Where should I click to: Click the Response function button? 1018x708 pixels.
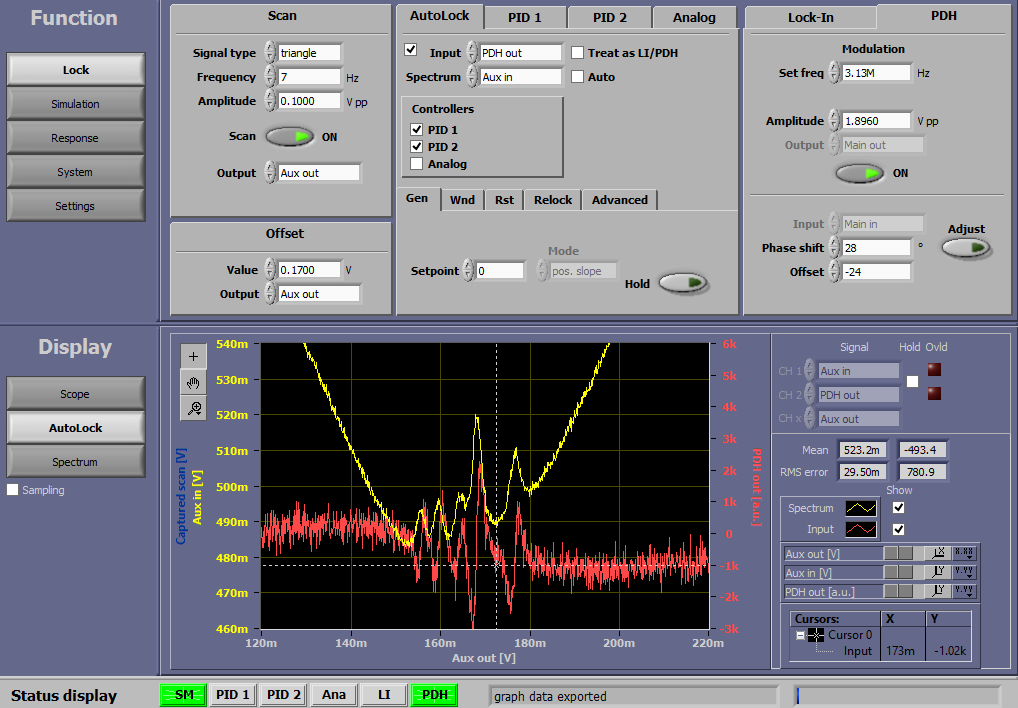[75, 138]
